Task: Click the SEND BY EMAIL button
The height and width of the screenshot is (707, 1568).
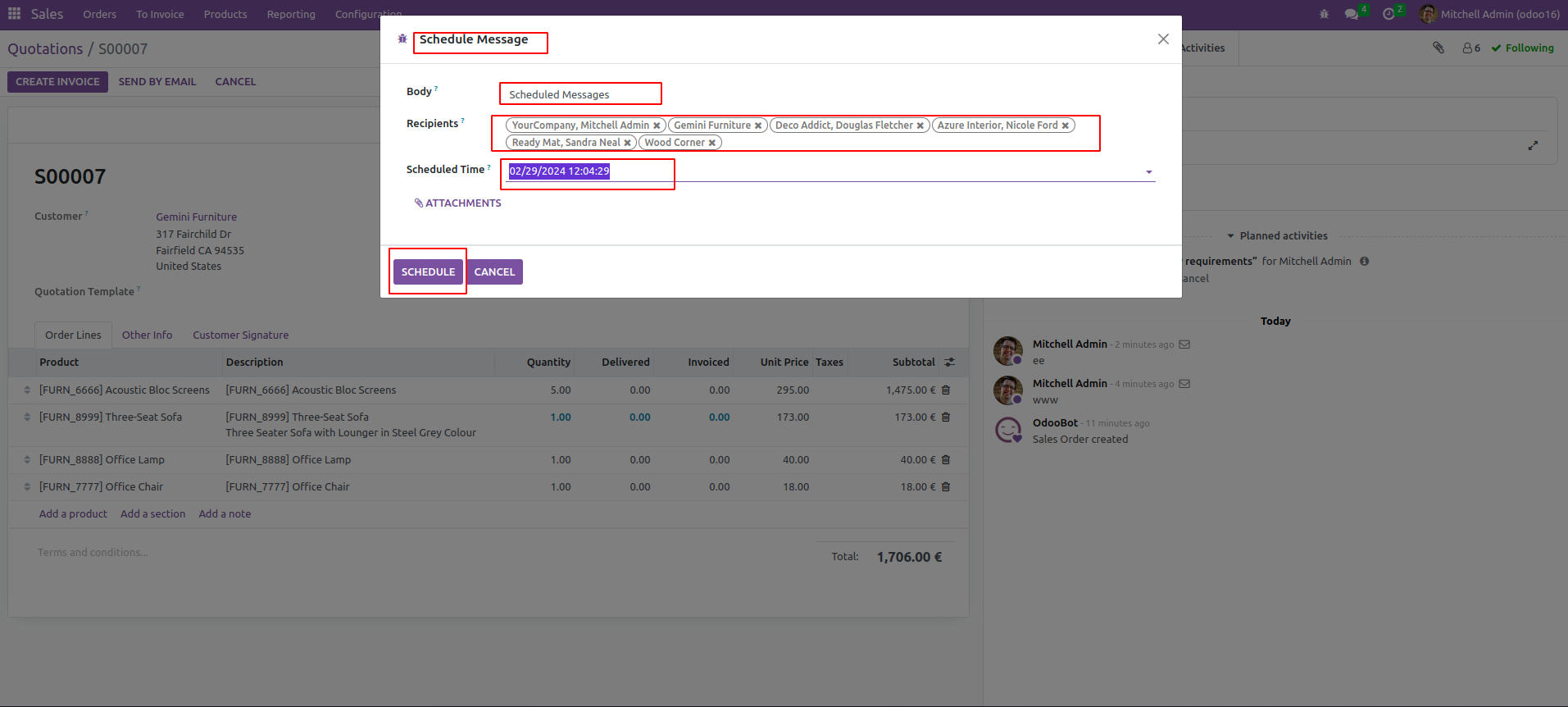Action: [157, 82]
